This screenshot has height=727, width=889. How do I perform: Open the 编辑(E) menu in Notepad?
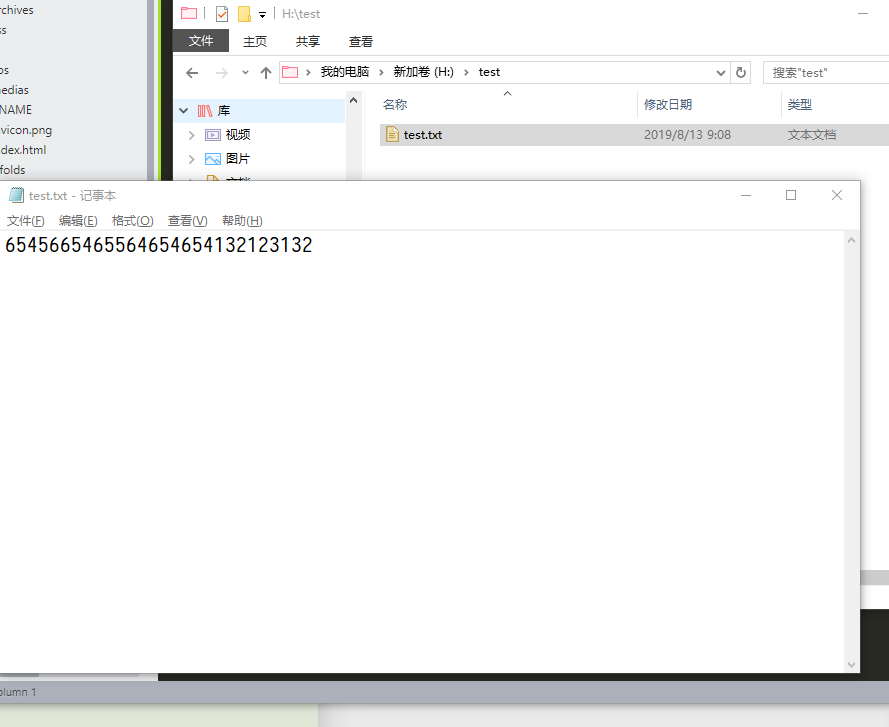[78, 221]
